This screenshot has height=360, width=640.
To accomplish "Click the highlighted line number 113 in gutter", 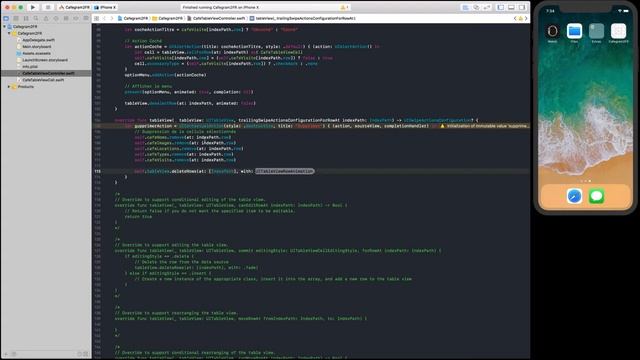I will 98,171.
